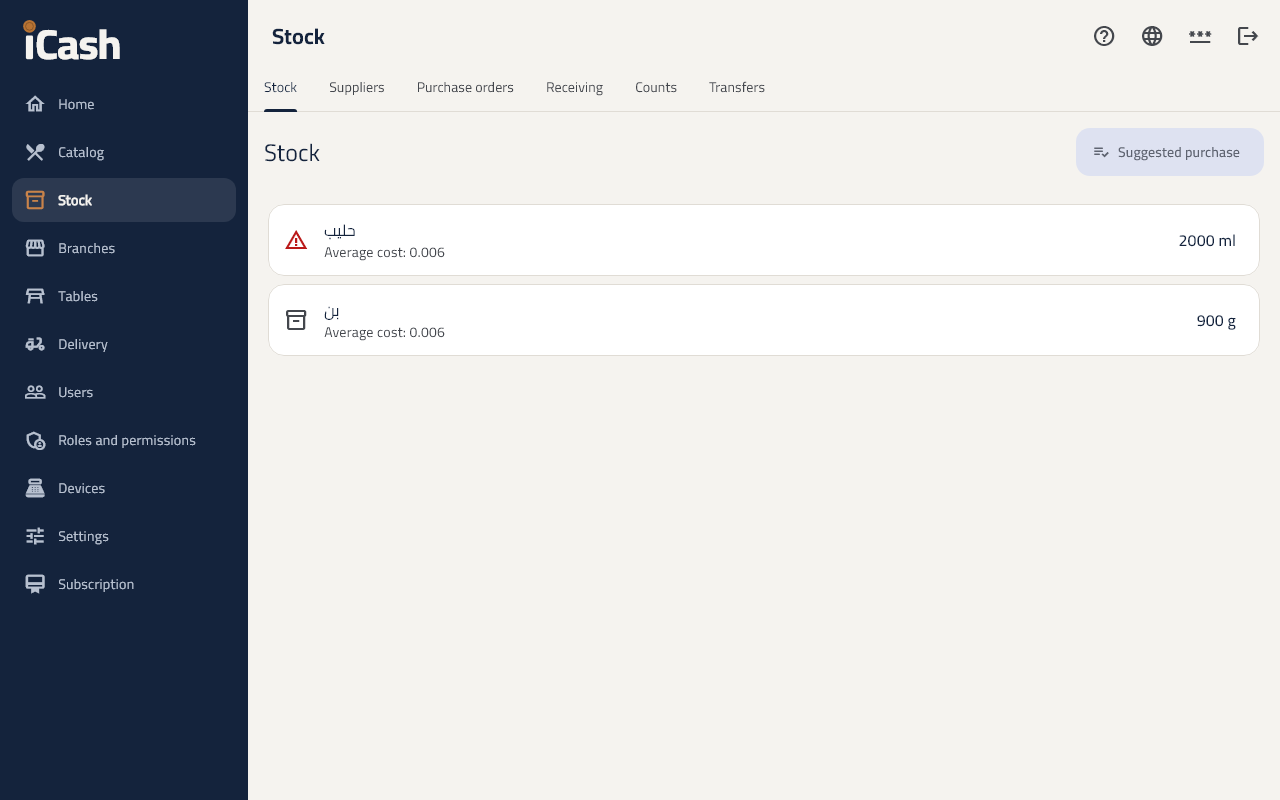Open Devices in the sidebar
This screenshot has height=800, width=1280.
tap(124, 488)
